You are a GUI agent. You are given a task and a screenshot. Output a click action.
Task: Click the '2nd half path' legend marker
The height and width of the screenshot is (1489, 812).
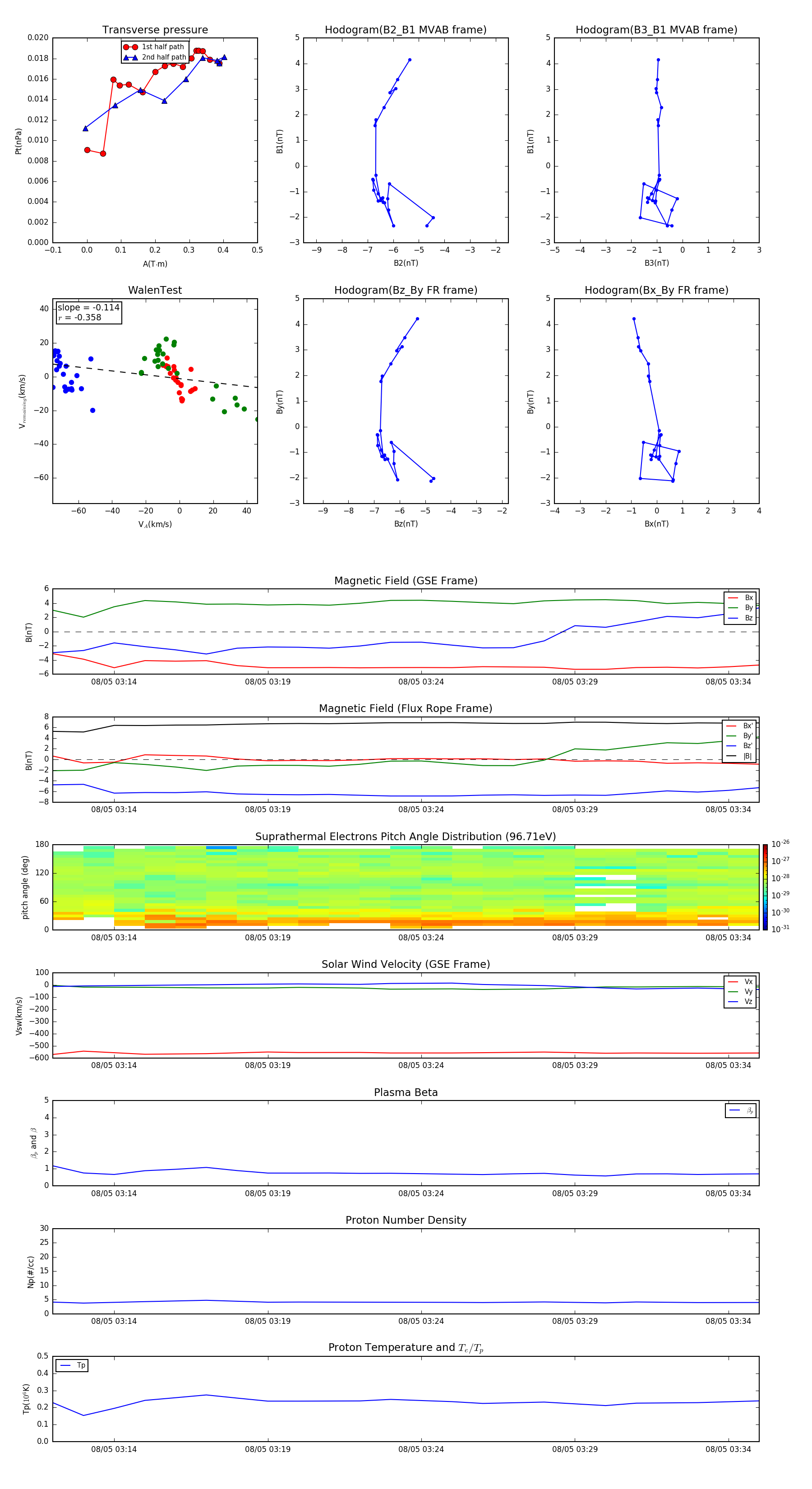(131, 57)
